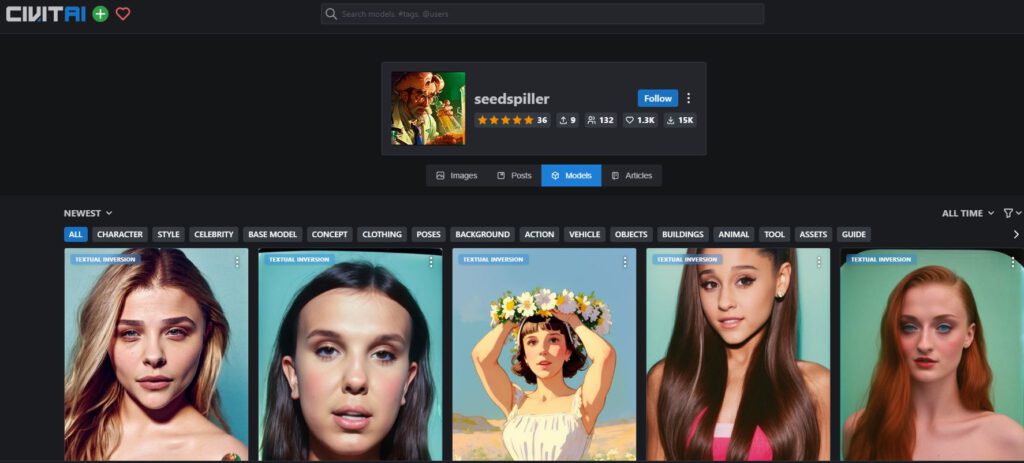Open the ALL TIME period dropdown

pyautogui.click(x=967, y=213)
